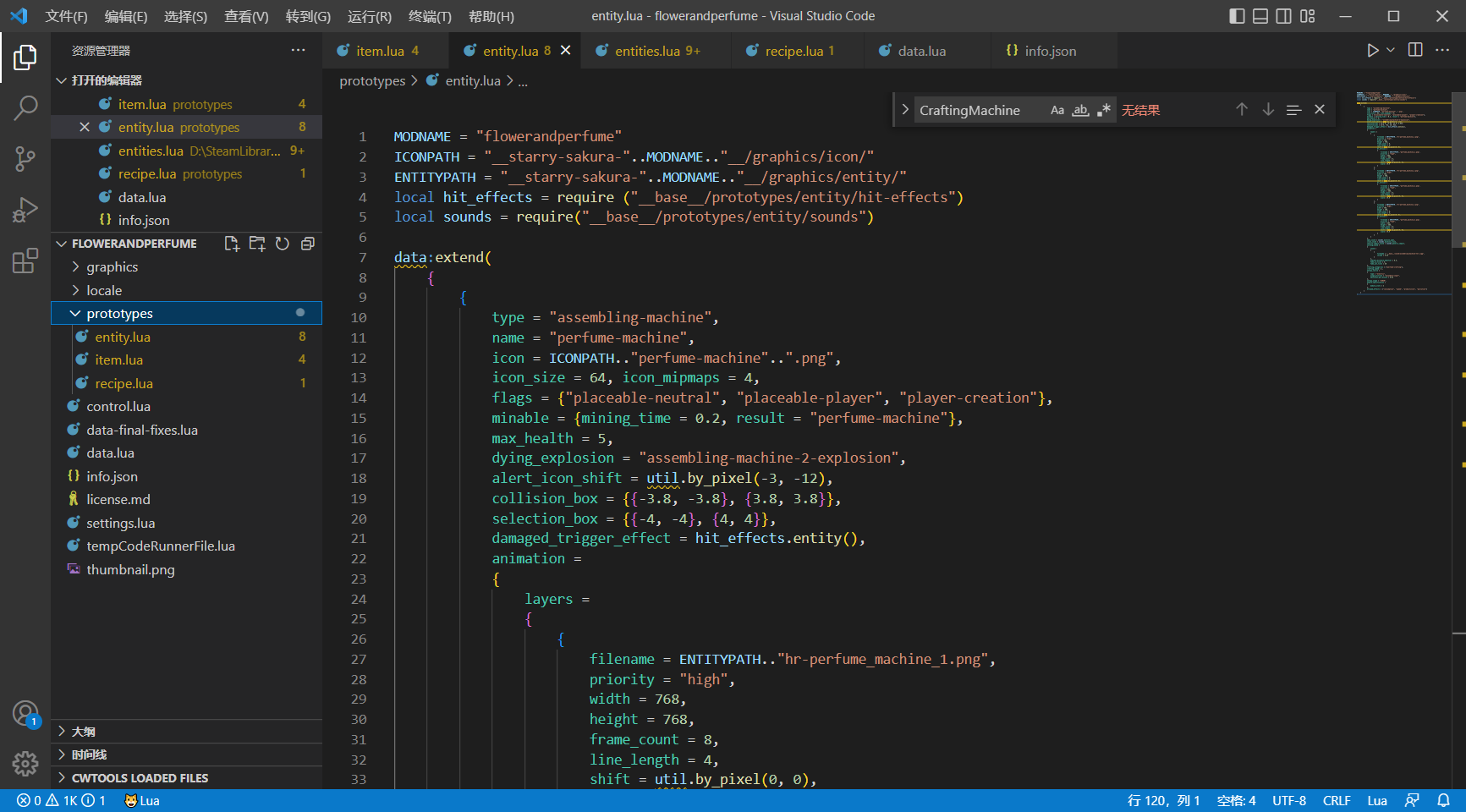This screenshot has height=812, width=1466.
Task: Expand the timeline section (时间线)
Action: [187, 754]
